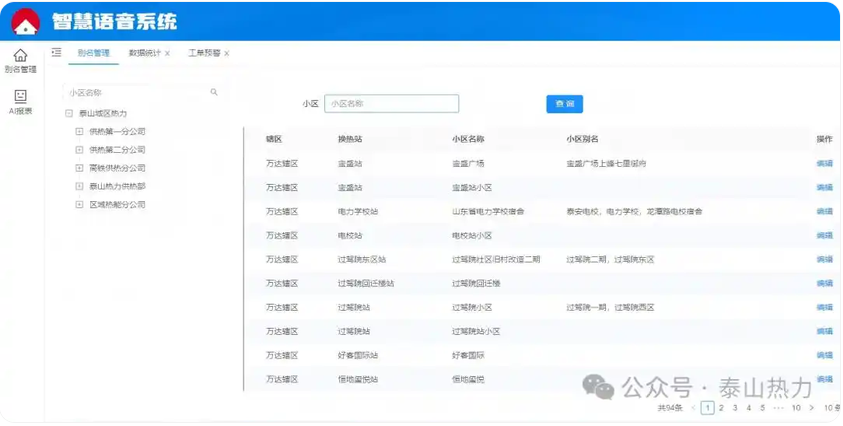
Task: Expand the 供热第二分公司 node
Action: tap(79, 150)
